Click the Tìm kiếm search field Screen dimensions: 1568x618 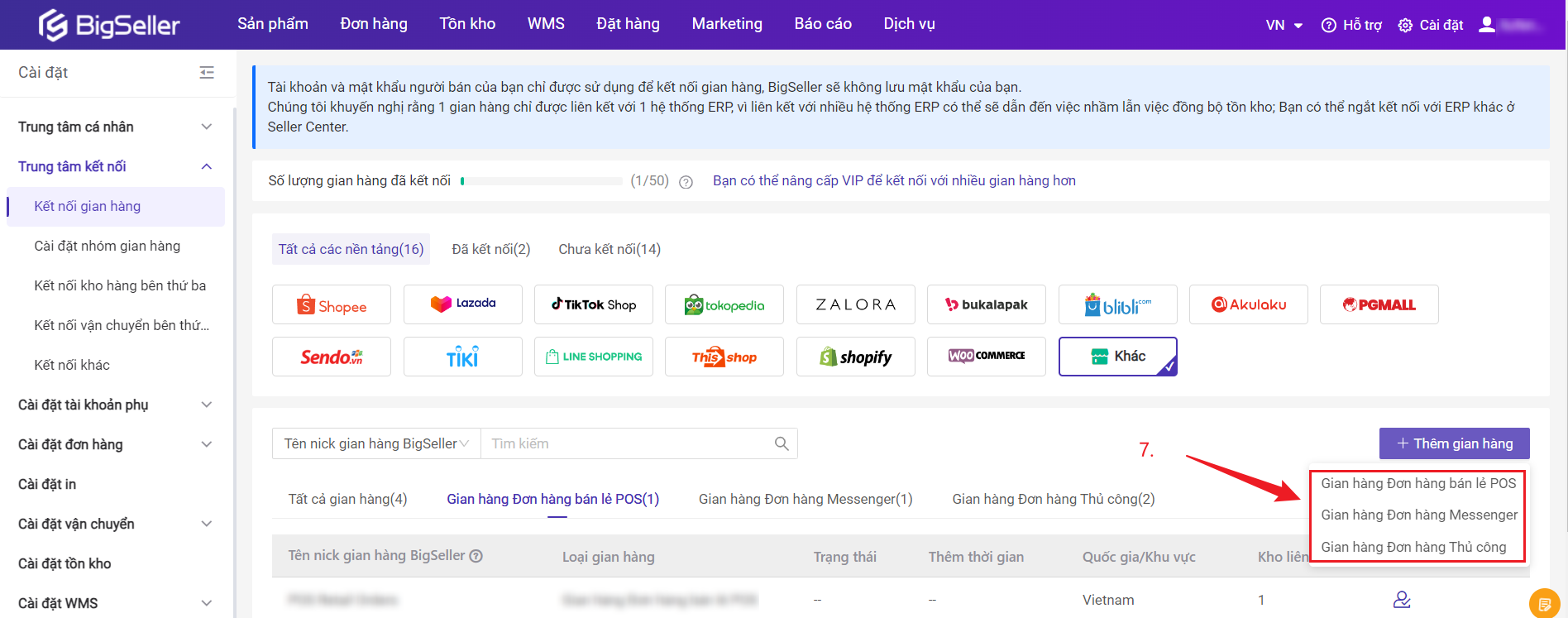638,443
